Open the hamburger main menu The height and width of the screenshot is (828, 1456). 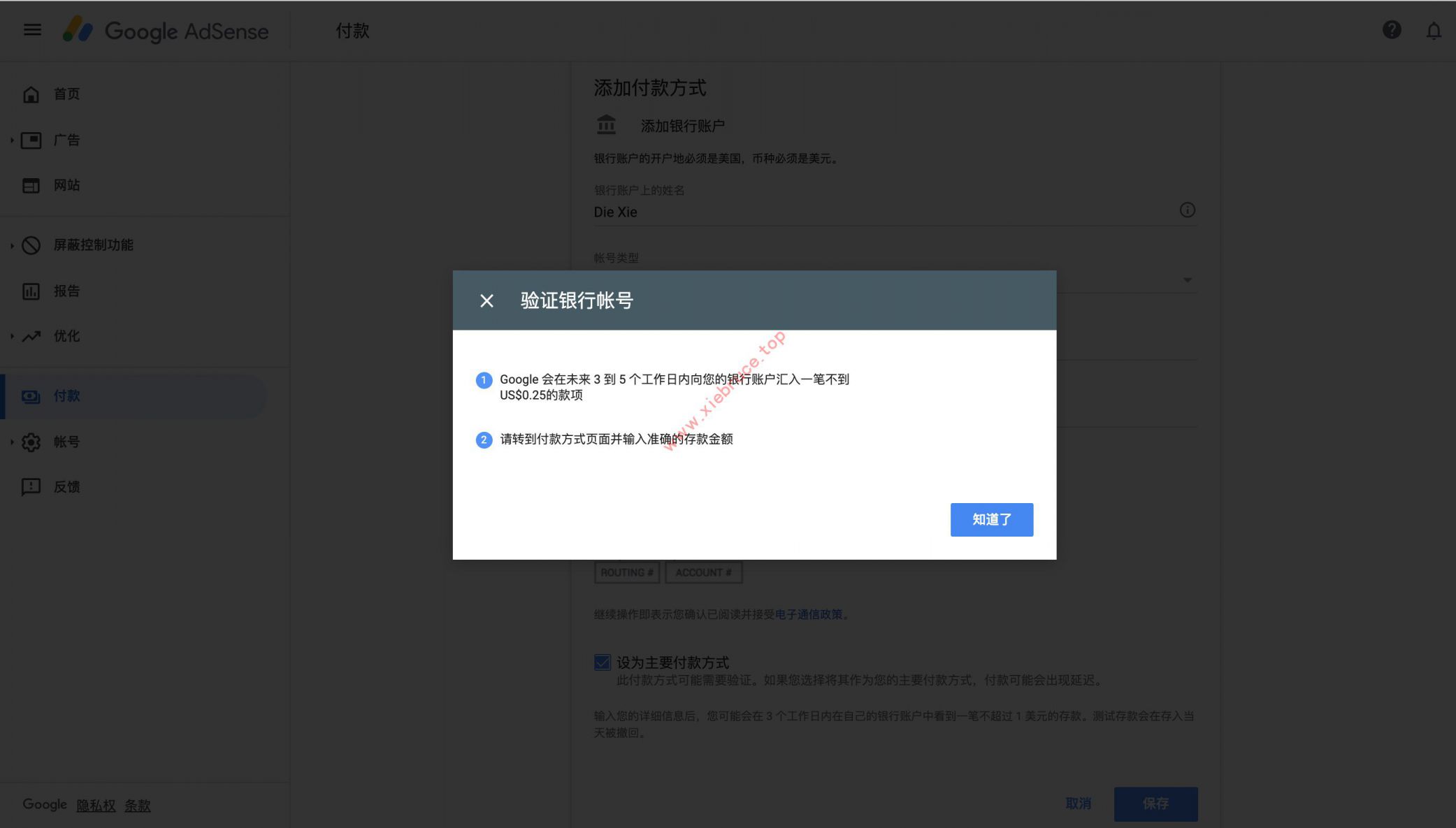(32, 30)
